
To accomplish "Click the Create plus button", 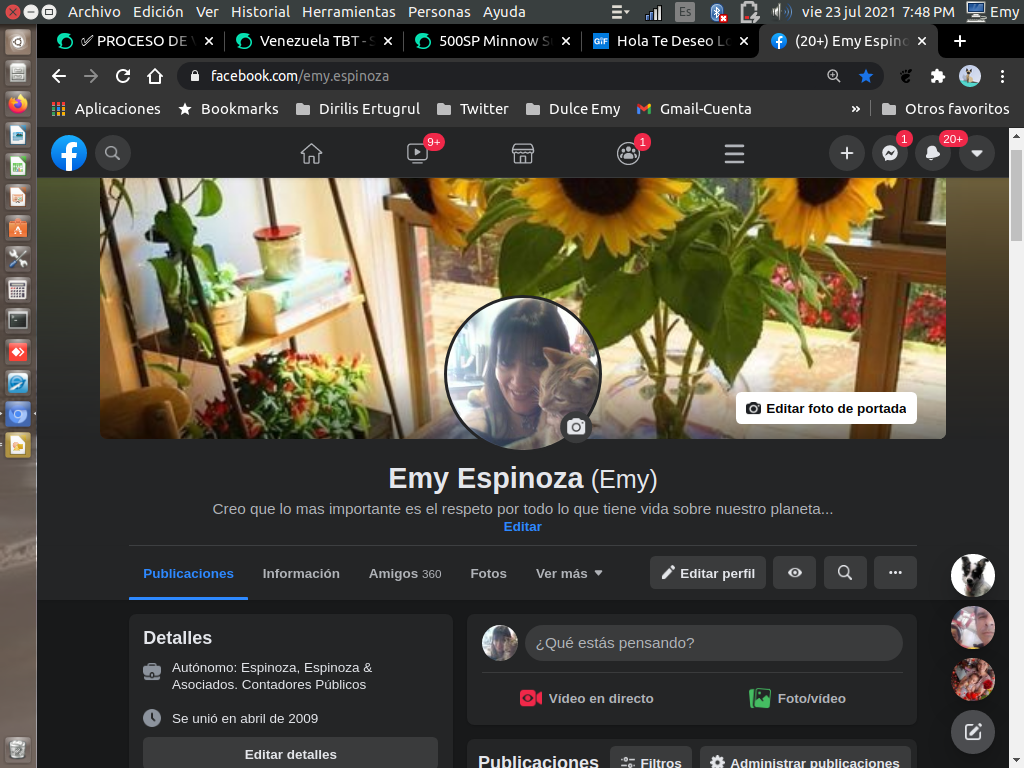I will tap(847, 153).
